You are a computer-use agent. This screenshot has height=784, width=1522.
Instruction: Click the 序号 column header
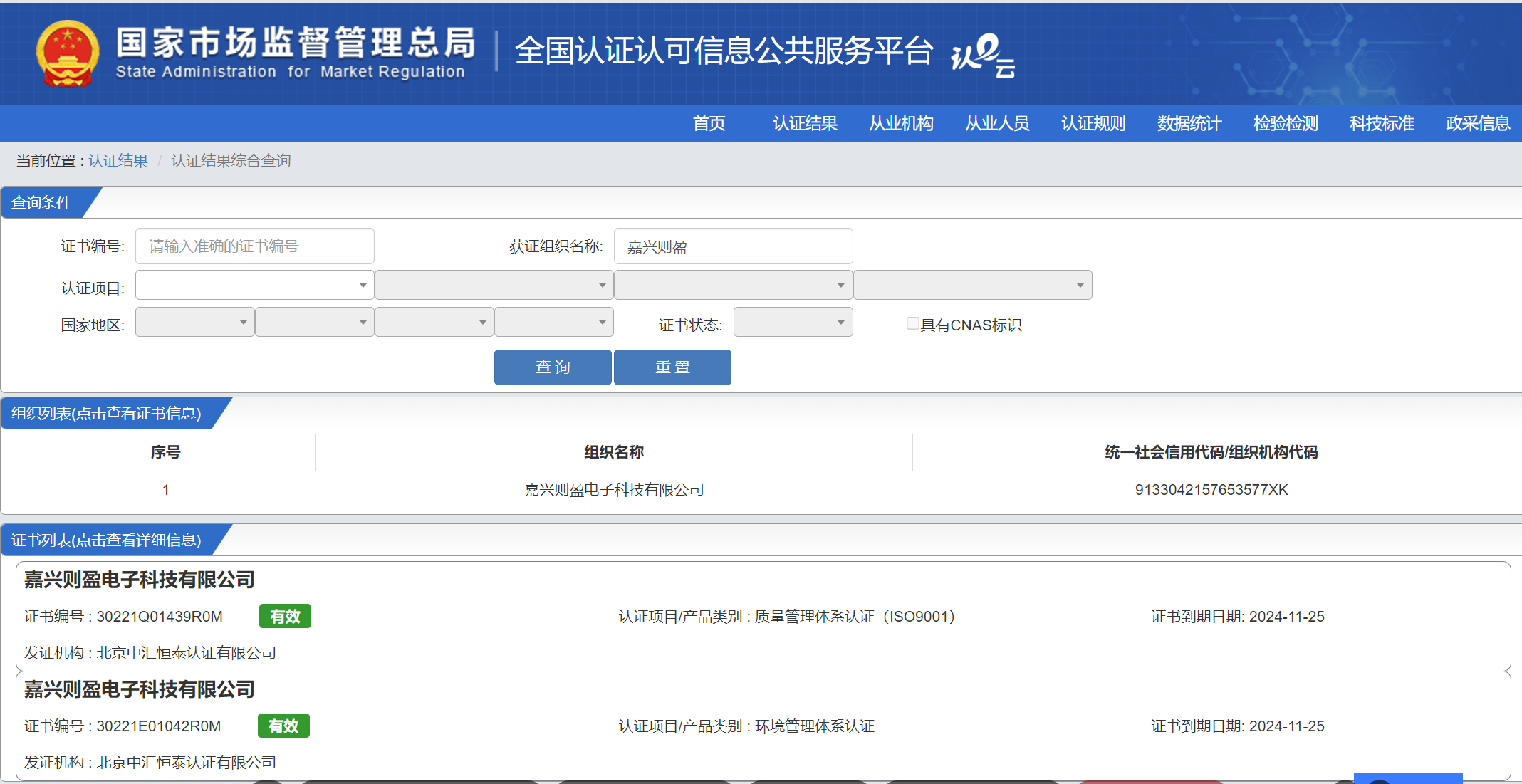coord(165,452)
